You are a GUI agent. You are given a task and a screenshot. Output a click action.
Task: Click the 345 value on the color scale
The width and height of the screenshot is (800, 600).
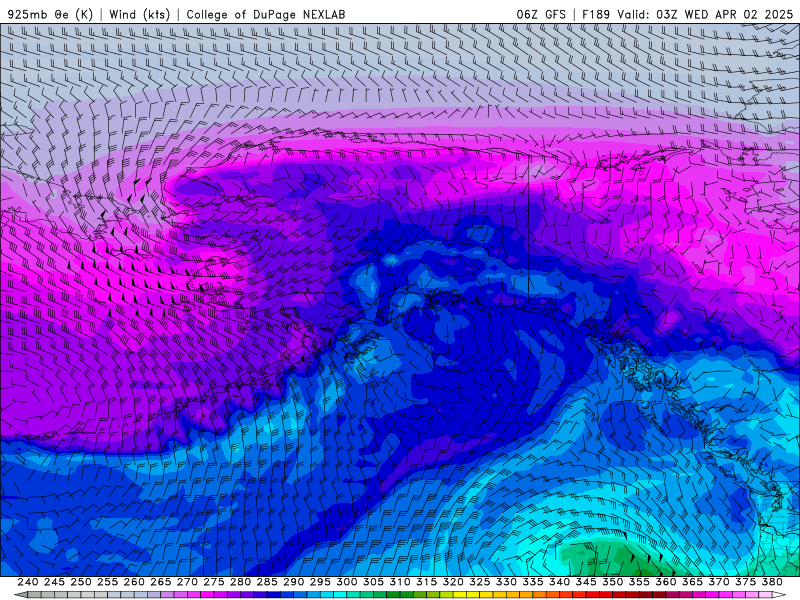pos(586,582)
